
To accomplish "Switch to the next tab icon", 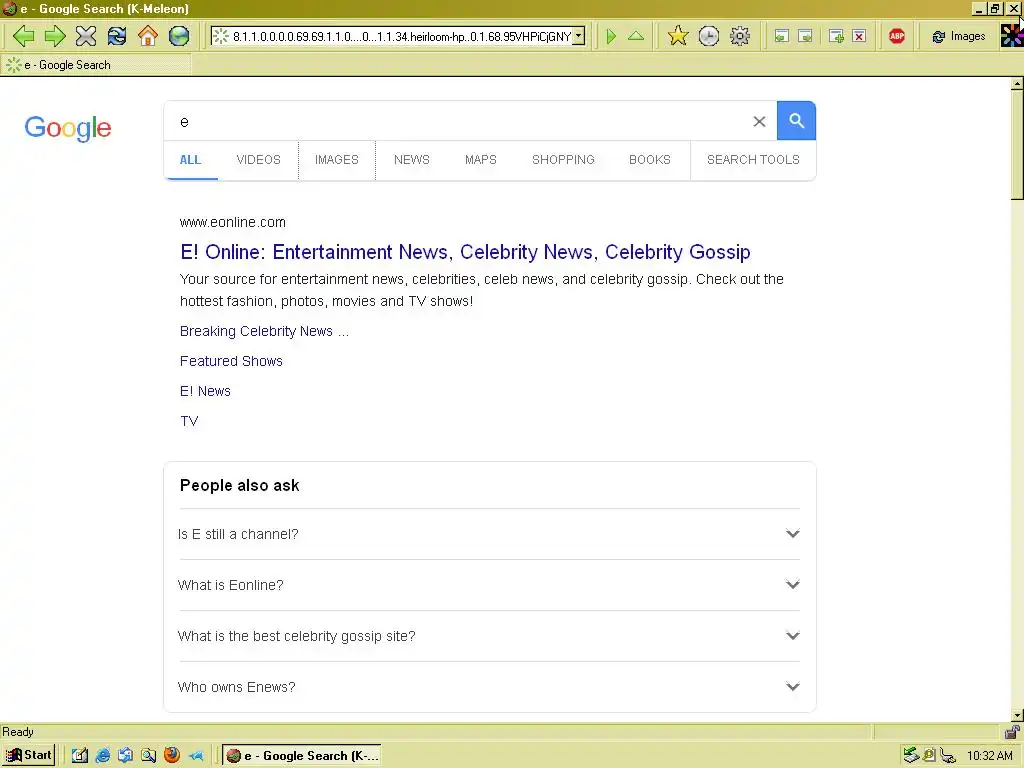I will tap(806, 37).
